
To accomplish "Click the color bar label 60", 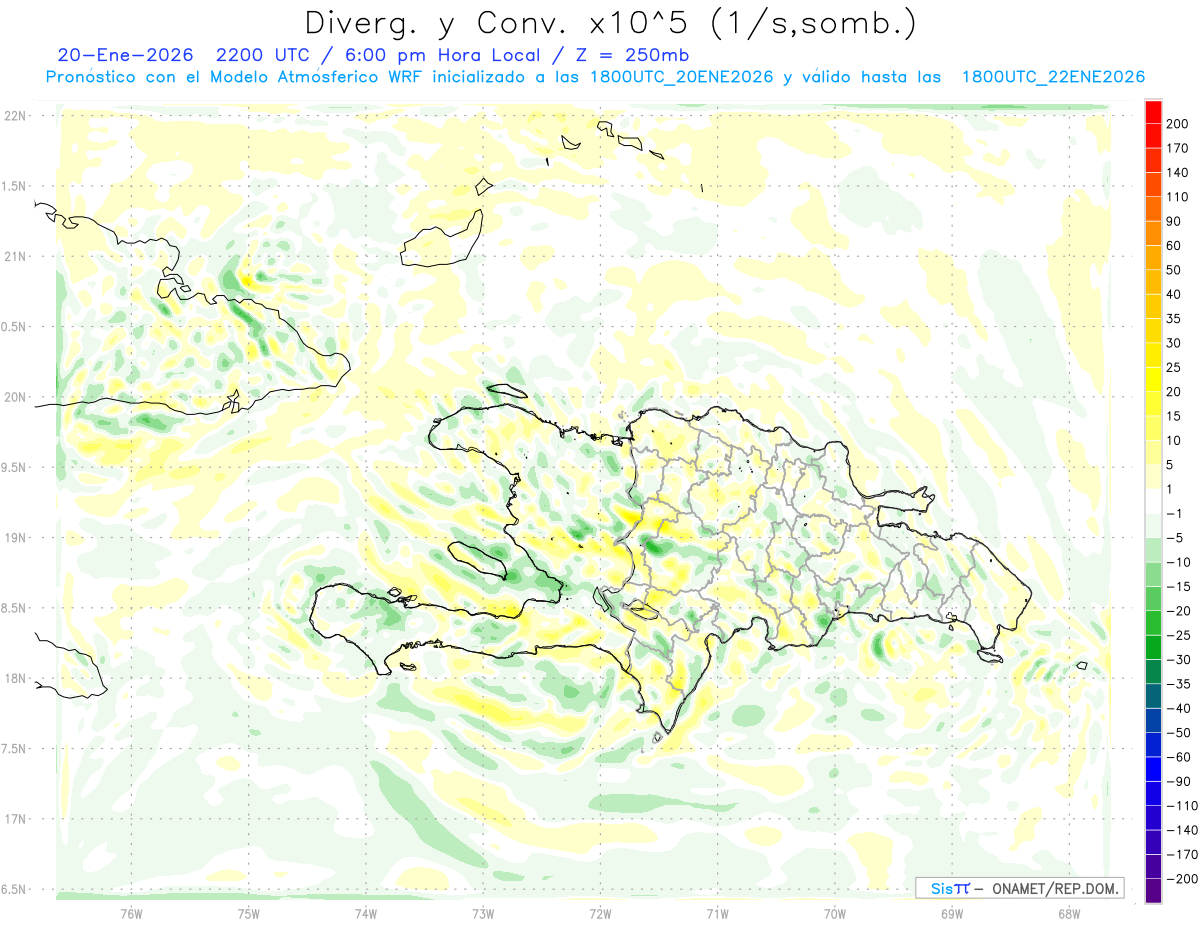I will point(1174,246).
